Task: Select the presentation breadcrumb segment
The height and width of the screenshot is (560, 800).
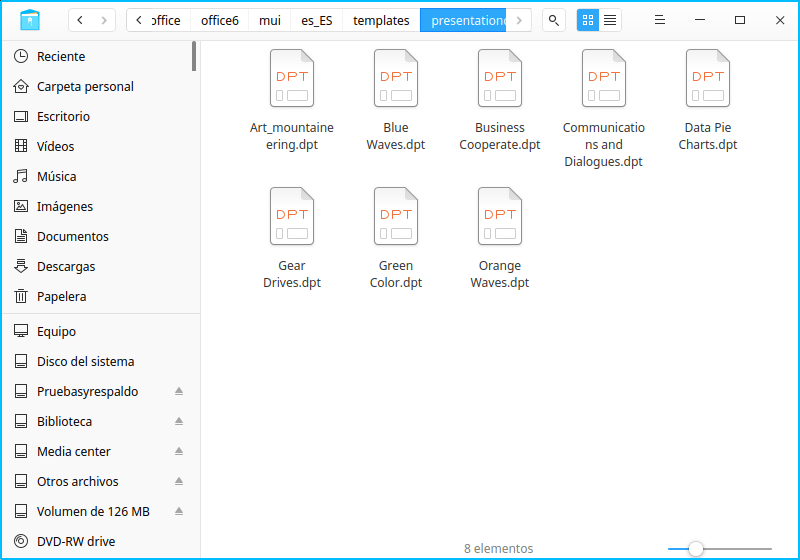Action: pos(463,20)
